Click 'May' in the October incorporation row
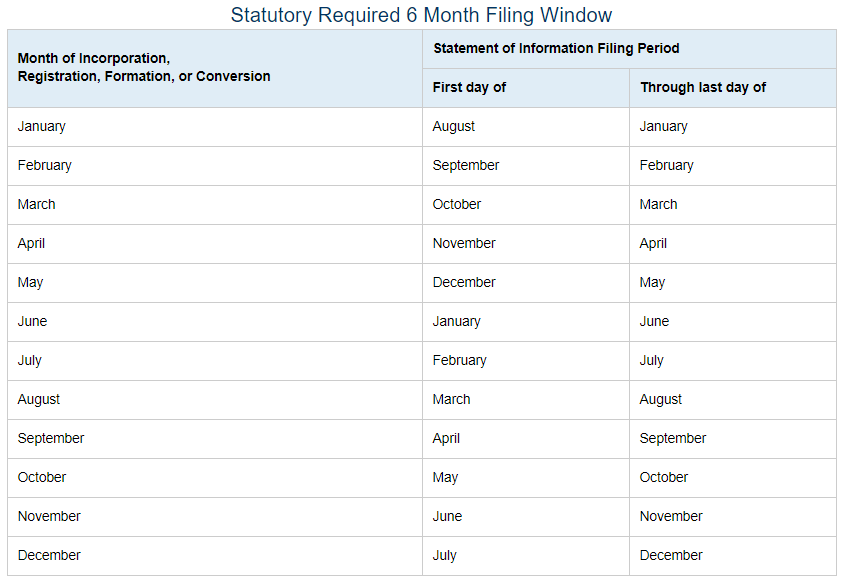 445,477
